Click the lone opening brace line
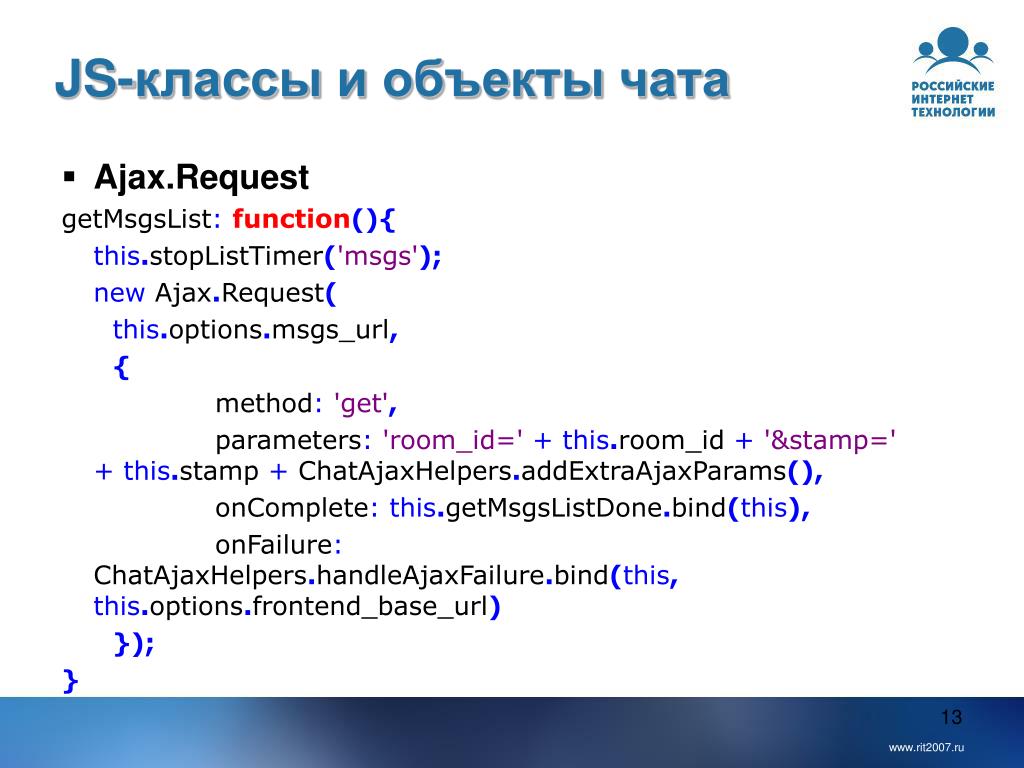This screenshot has width=1024, height=768. tap(121, 367)
